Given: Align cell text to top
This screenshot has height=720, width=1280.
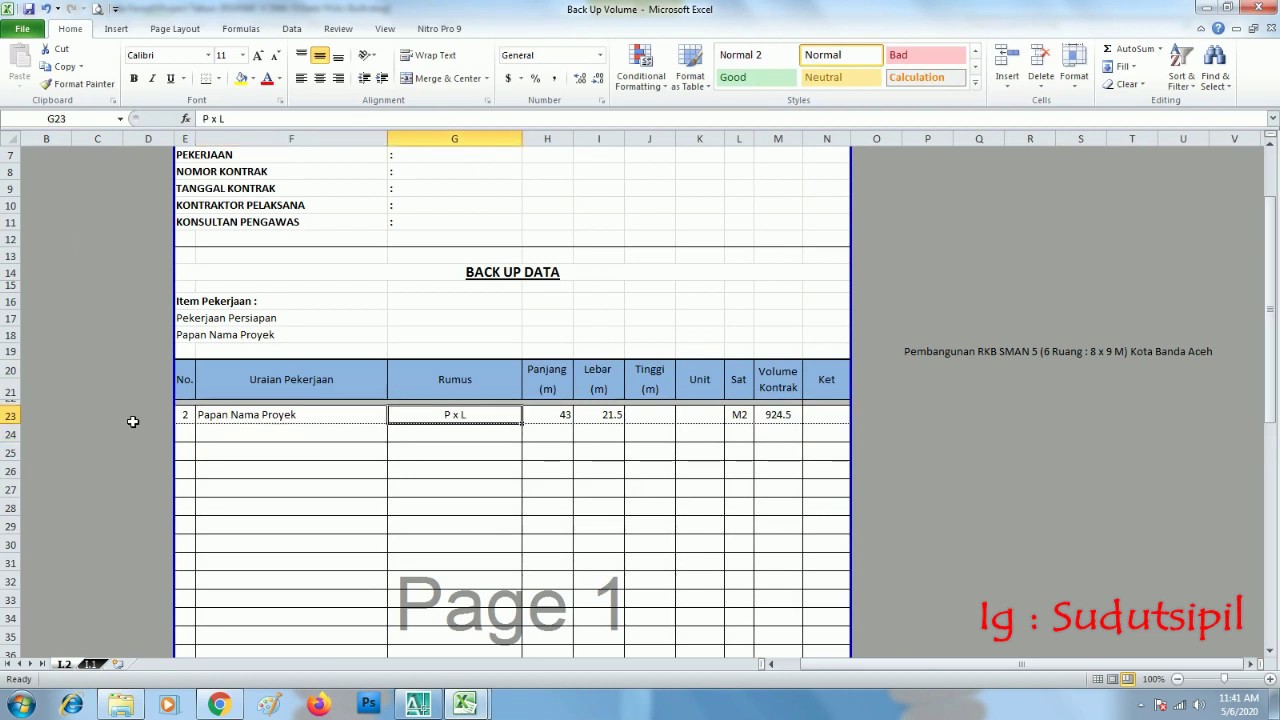Looking at the screenshot, I should pyautogui.click(x=301, y=55).
